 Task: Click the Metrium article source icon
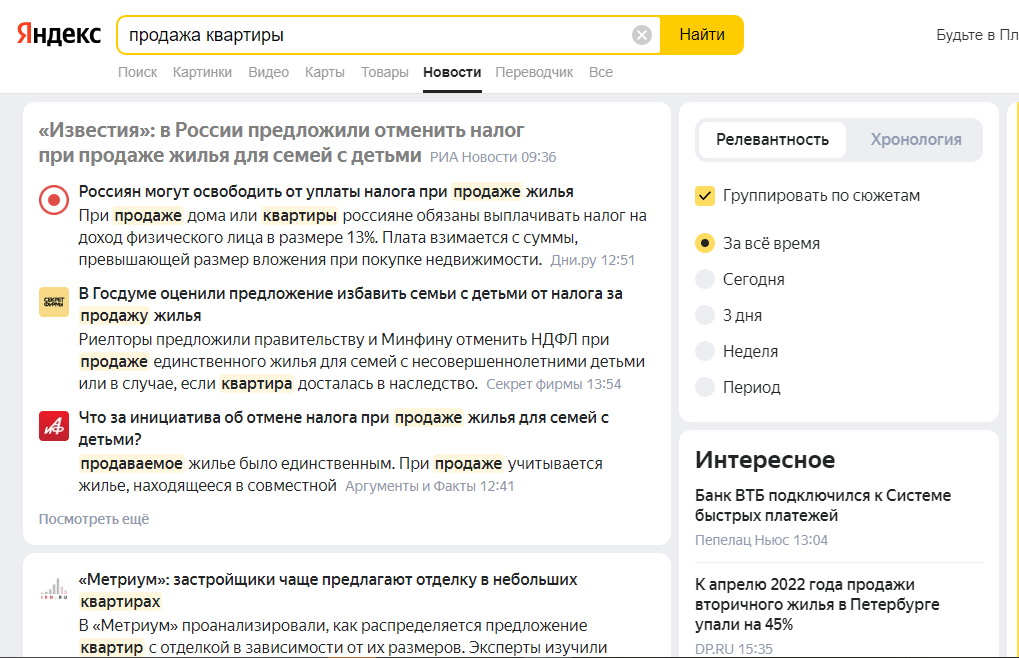click(54, 589)
